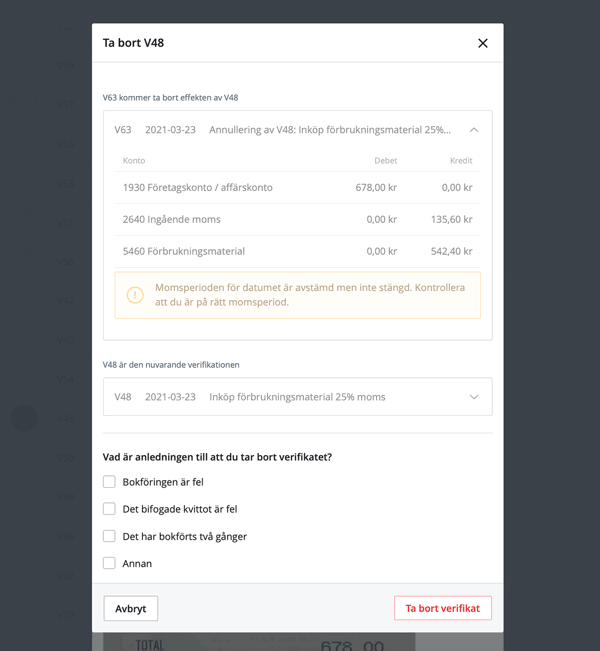The image size is (600, 651).
Task: Select Det har bokförts två gånger checkbox
Action: point(110,536)
